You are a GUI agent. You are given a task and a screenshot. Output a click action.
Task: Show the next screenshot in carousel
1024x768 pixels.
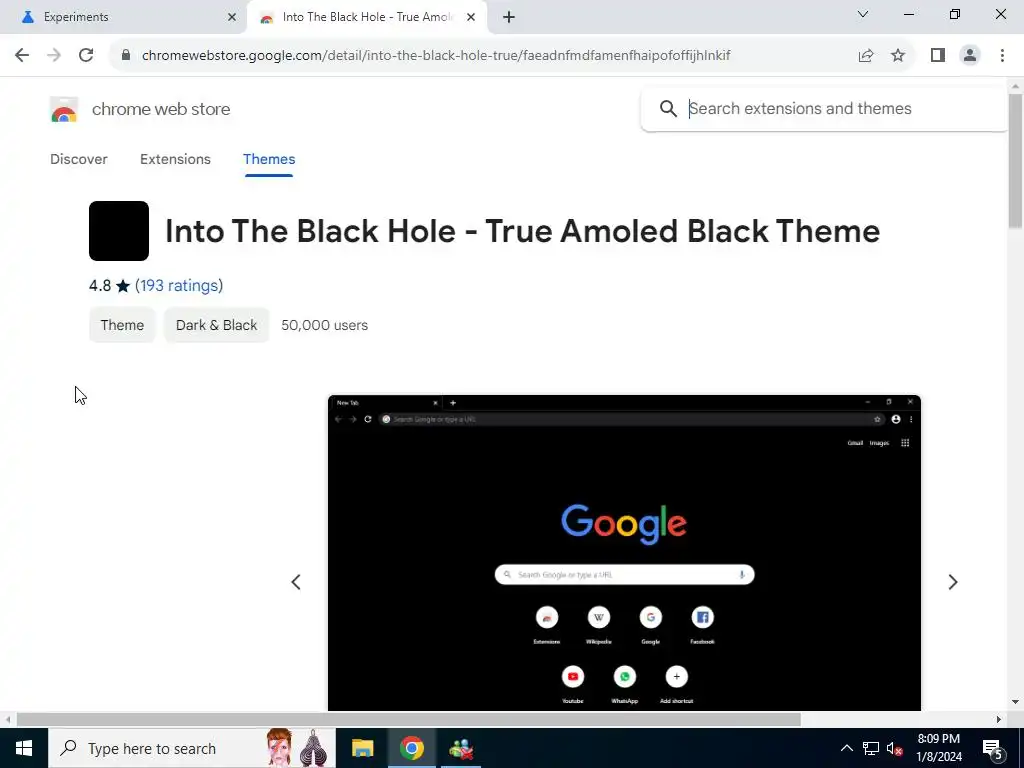tap(953, 582)
